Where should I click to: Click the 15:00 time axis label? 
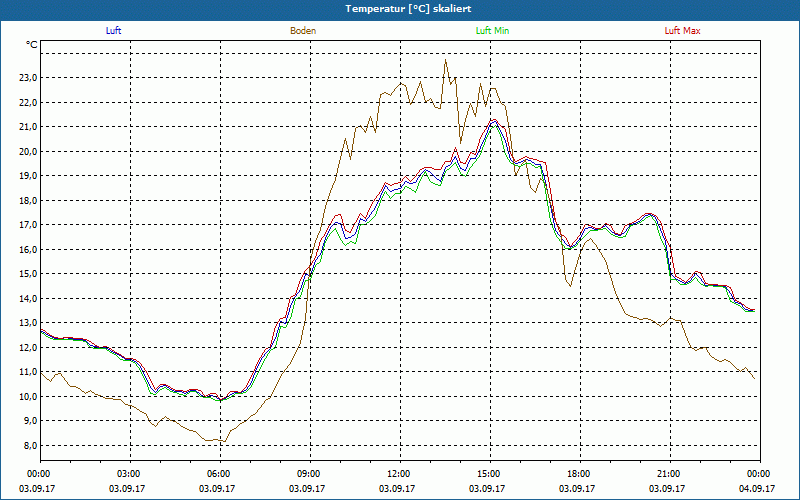point(490,474)
